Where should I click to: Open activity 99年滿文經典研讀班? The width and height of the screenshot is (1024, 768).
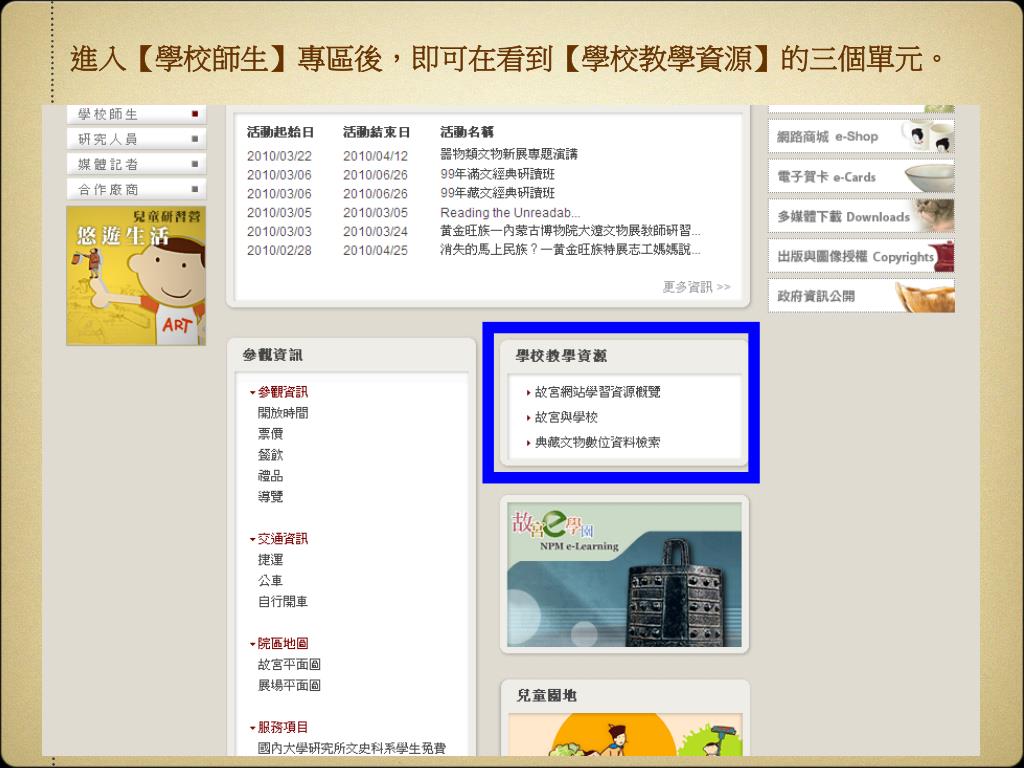click(497, 174)
